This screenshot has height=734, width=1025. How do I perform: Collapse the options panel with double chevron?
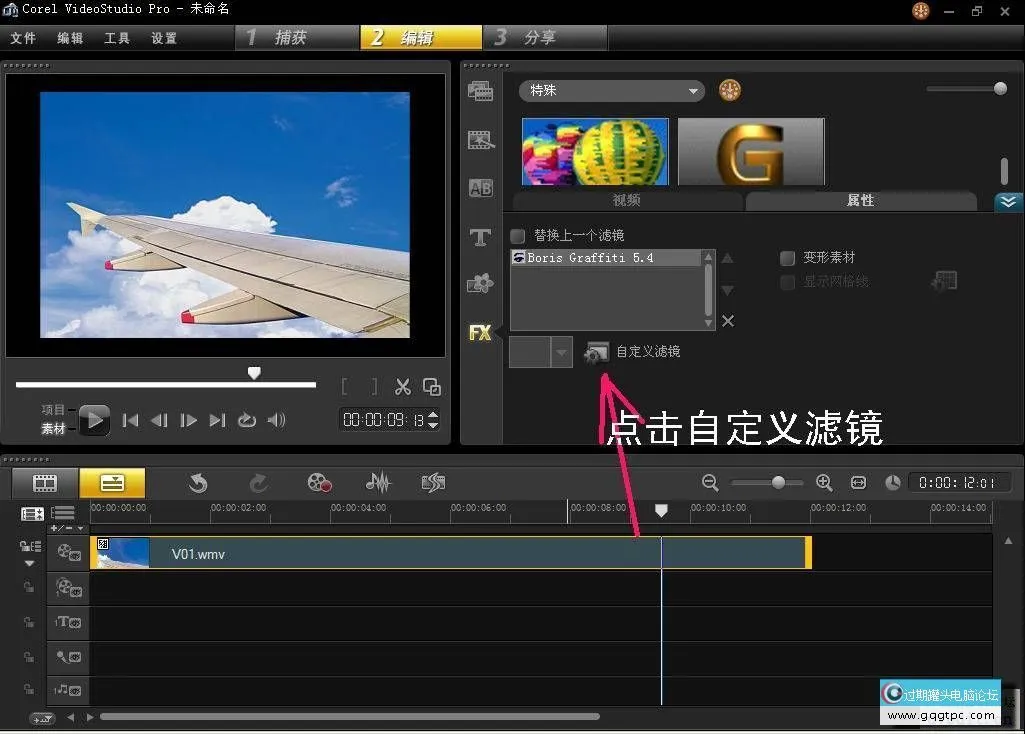1007,201
